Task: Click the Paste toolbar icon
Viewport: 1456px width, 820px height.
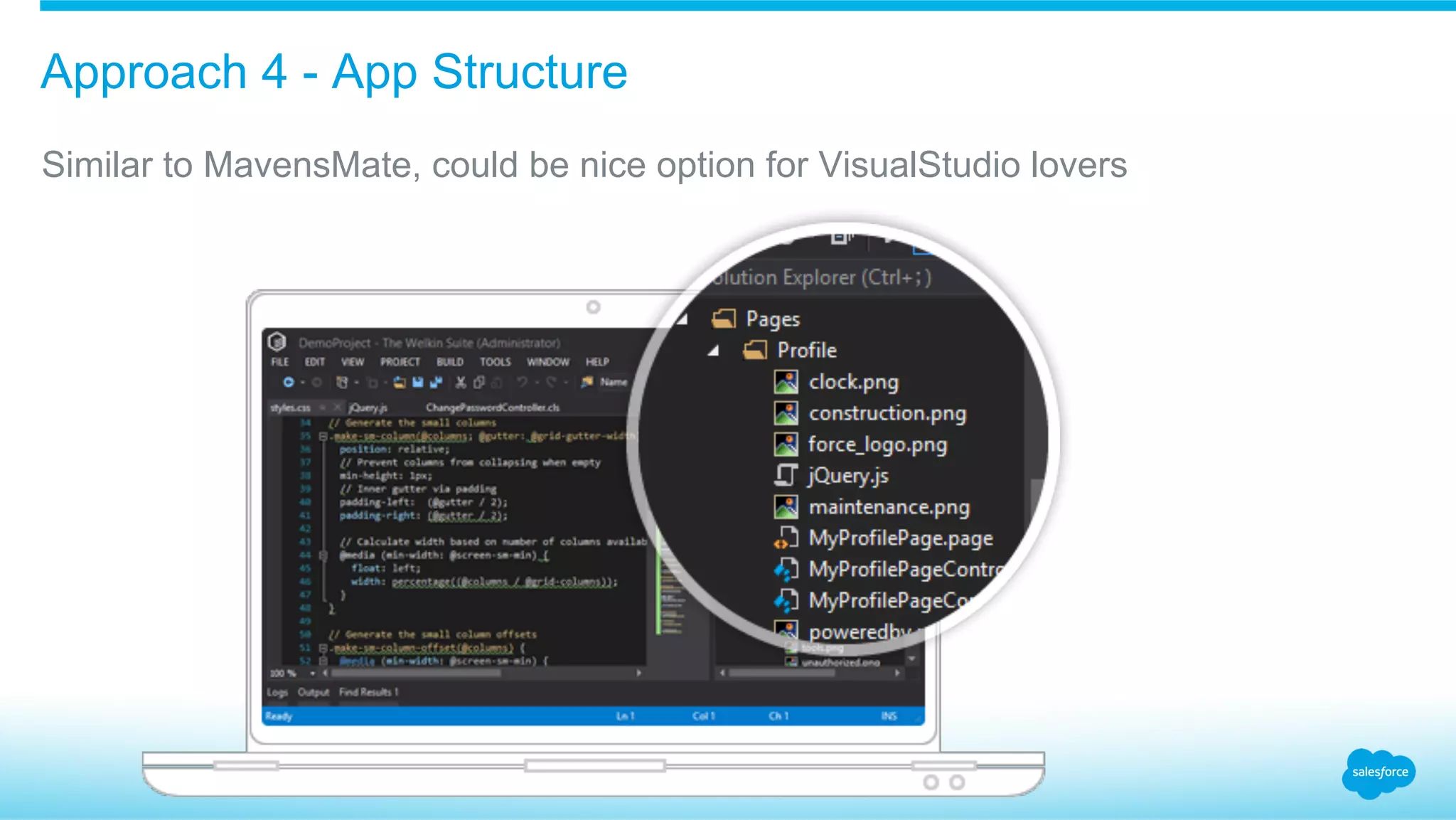Action: pyautogui.click(x=497, y=383)
